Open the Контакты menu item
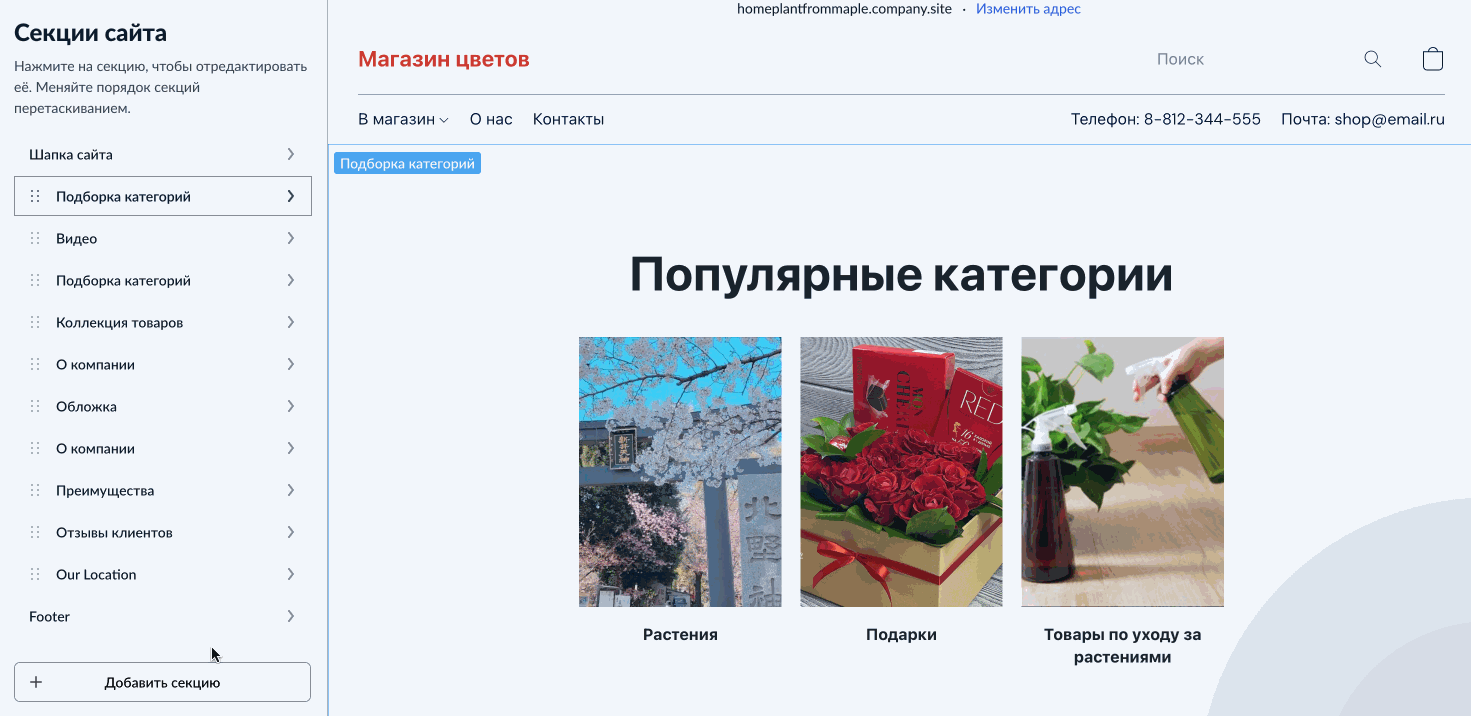This screenshot has width=1471, height=716. 568,119
